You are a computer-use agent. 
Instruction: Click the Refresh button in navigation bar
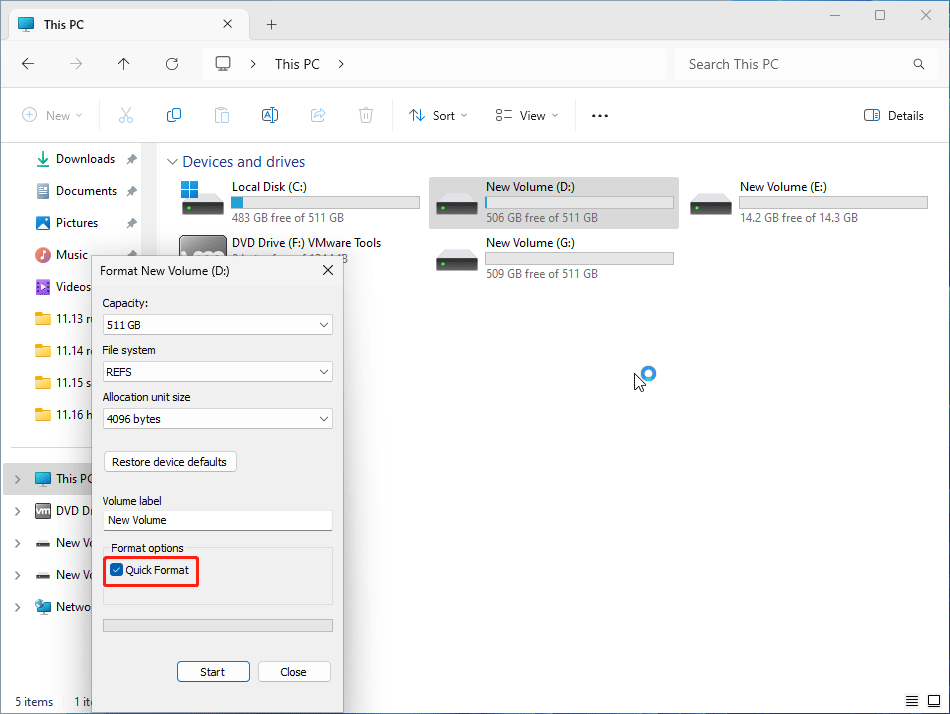172,64
